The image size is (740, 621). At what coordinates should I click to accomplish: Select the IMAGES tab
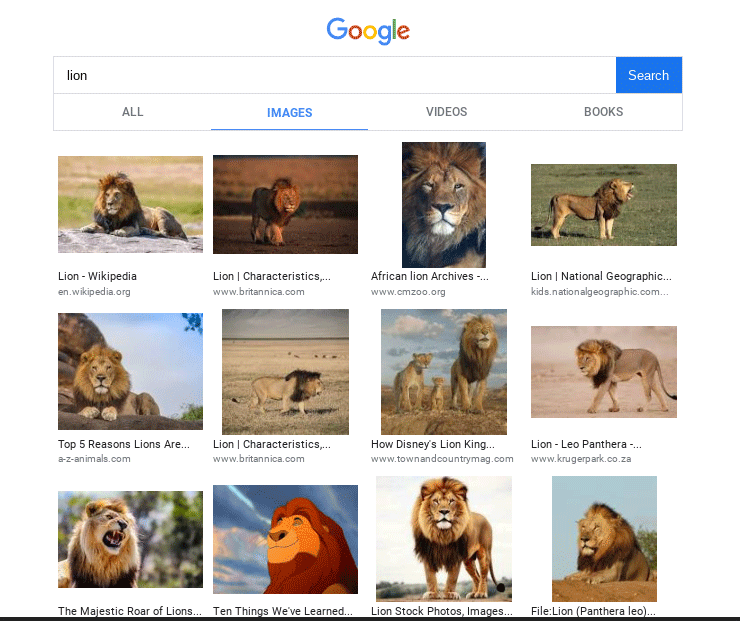[289, 112]
